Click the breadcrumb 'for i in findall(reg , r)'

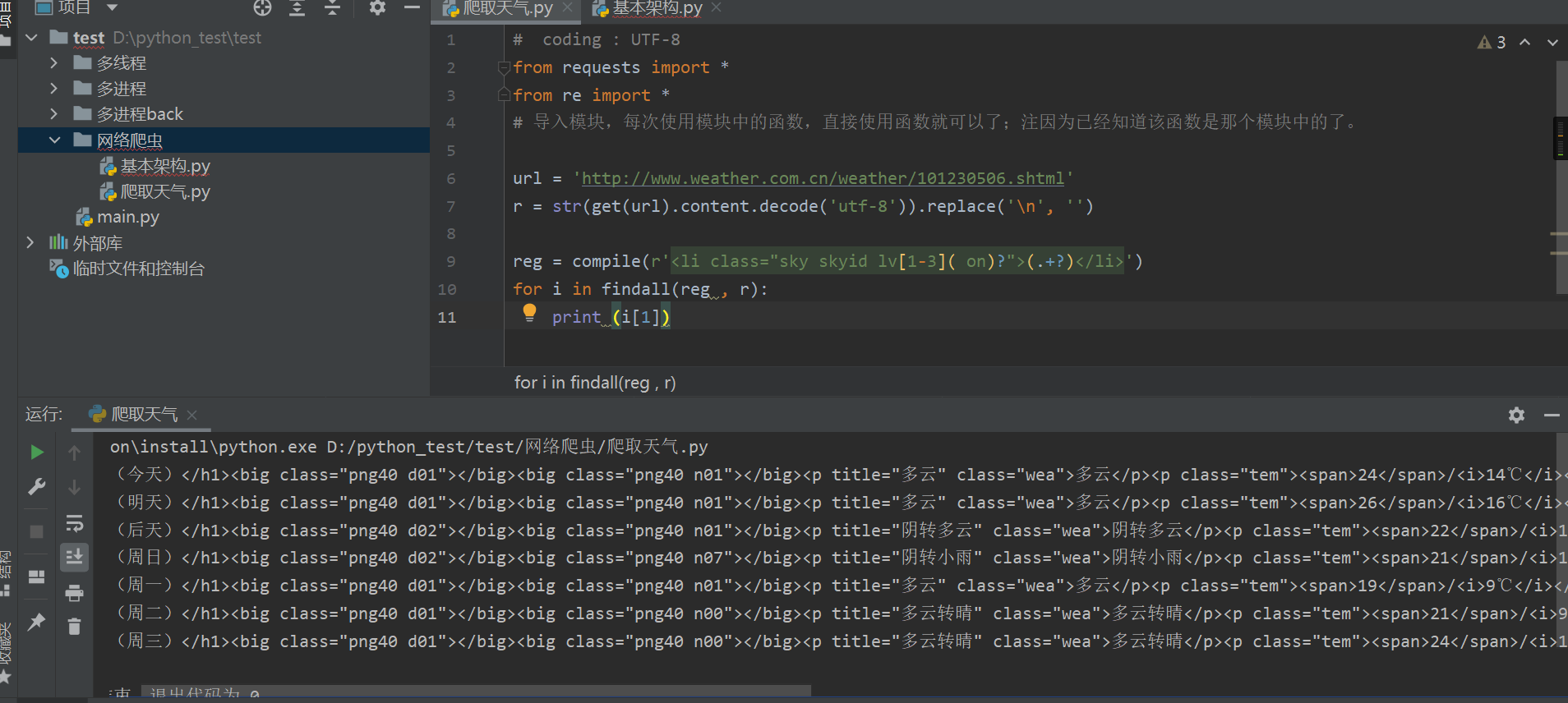pos(595,383)
